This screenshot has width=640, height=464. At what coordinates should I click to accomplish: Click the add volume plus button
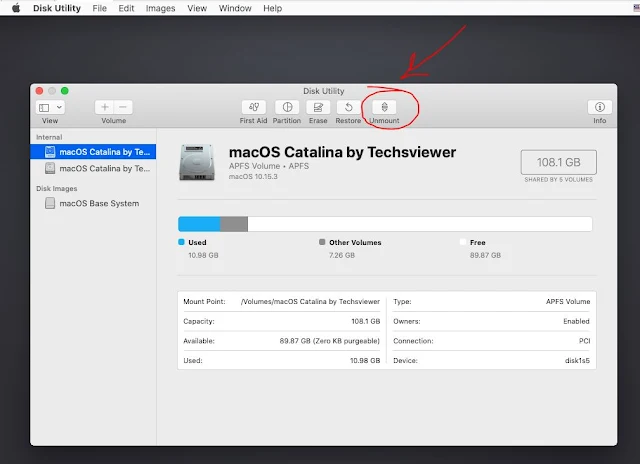(x=104, y=107)
